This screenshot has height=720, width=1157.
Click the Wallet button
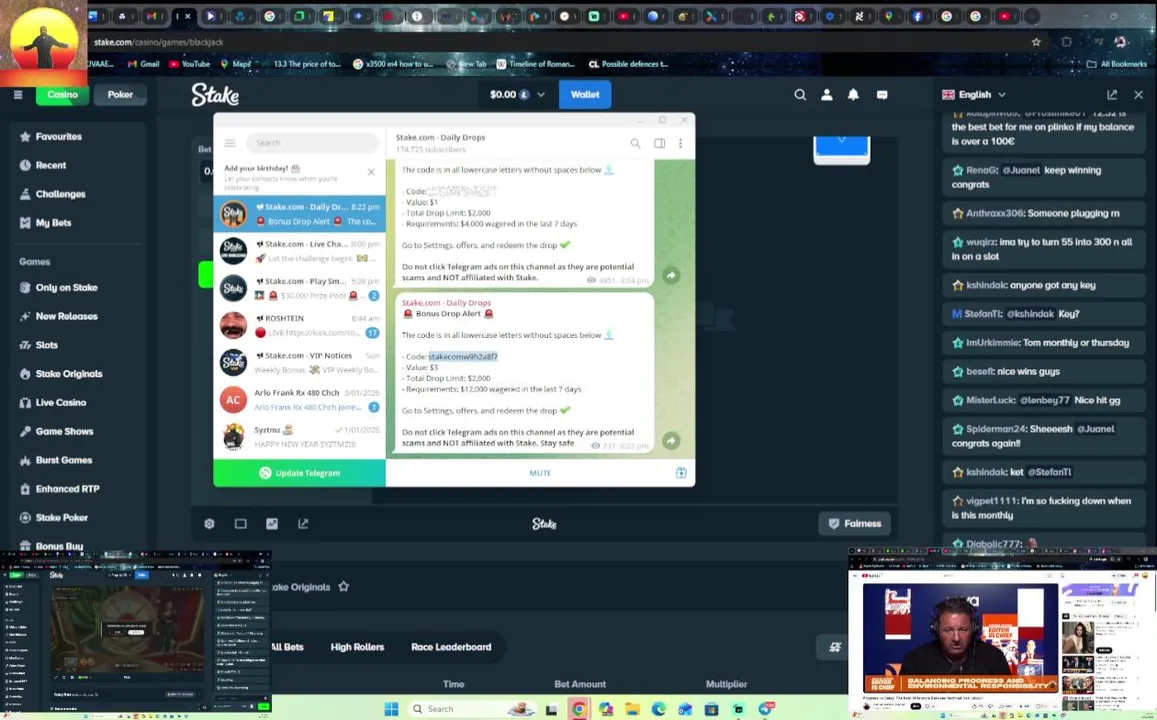pos(584,94)
